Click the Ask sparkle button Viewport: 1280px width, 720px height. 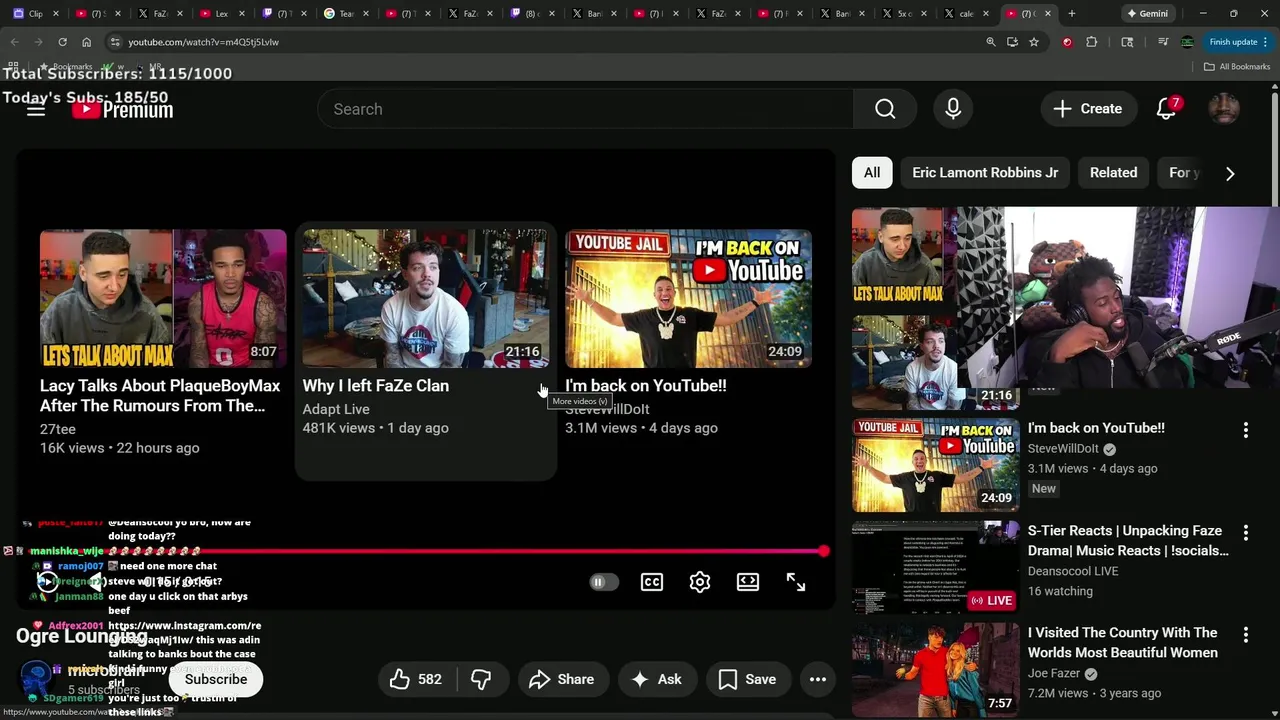point(656,679)
